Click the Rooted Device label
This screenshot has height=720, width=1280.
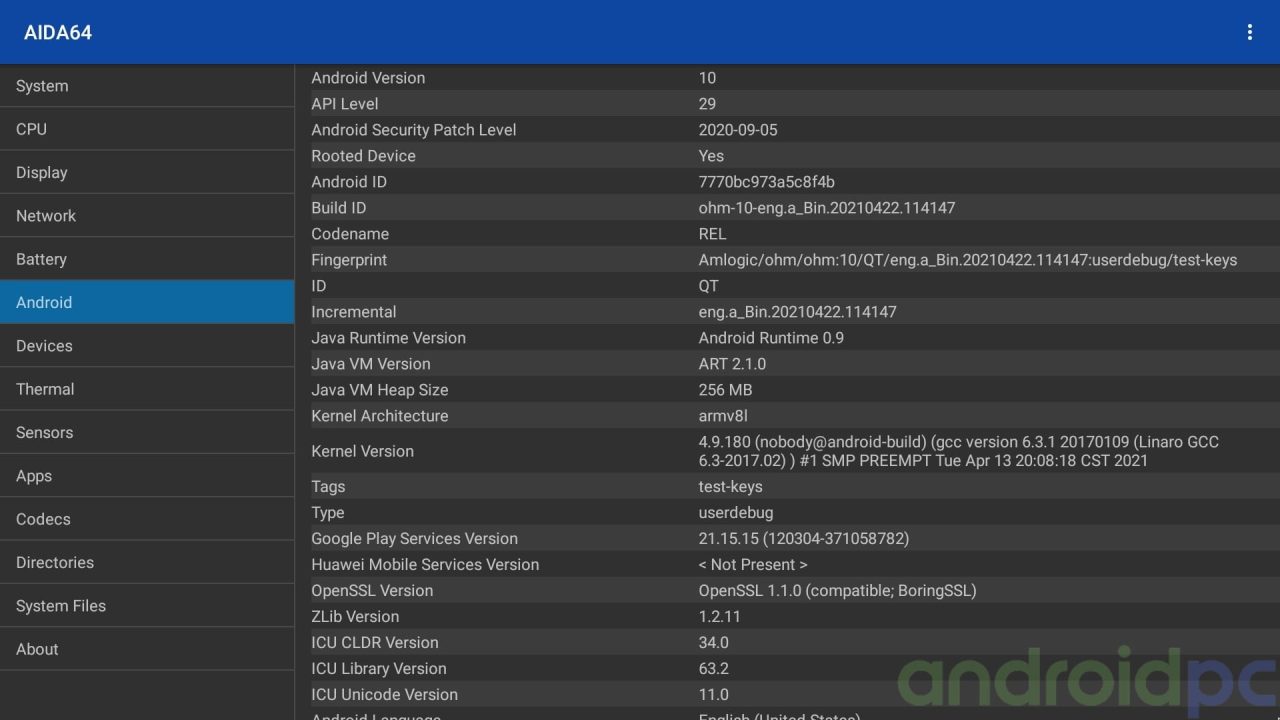point(363,156)
